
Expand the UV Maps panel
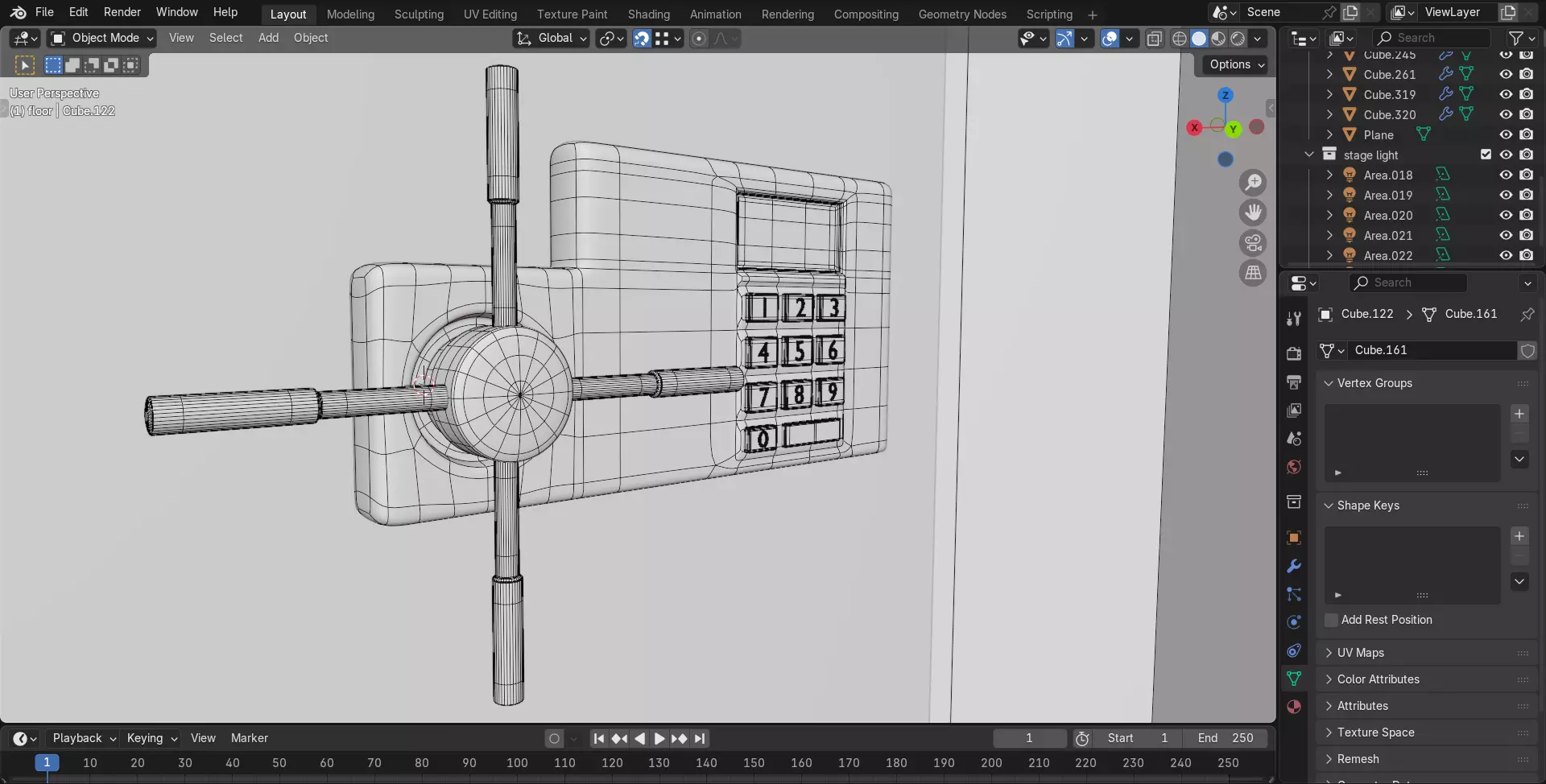coord(1329,653)
